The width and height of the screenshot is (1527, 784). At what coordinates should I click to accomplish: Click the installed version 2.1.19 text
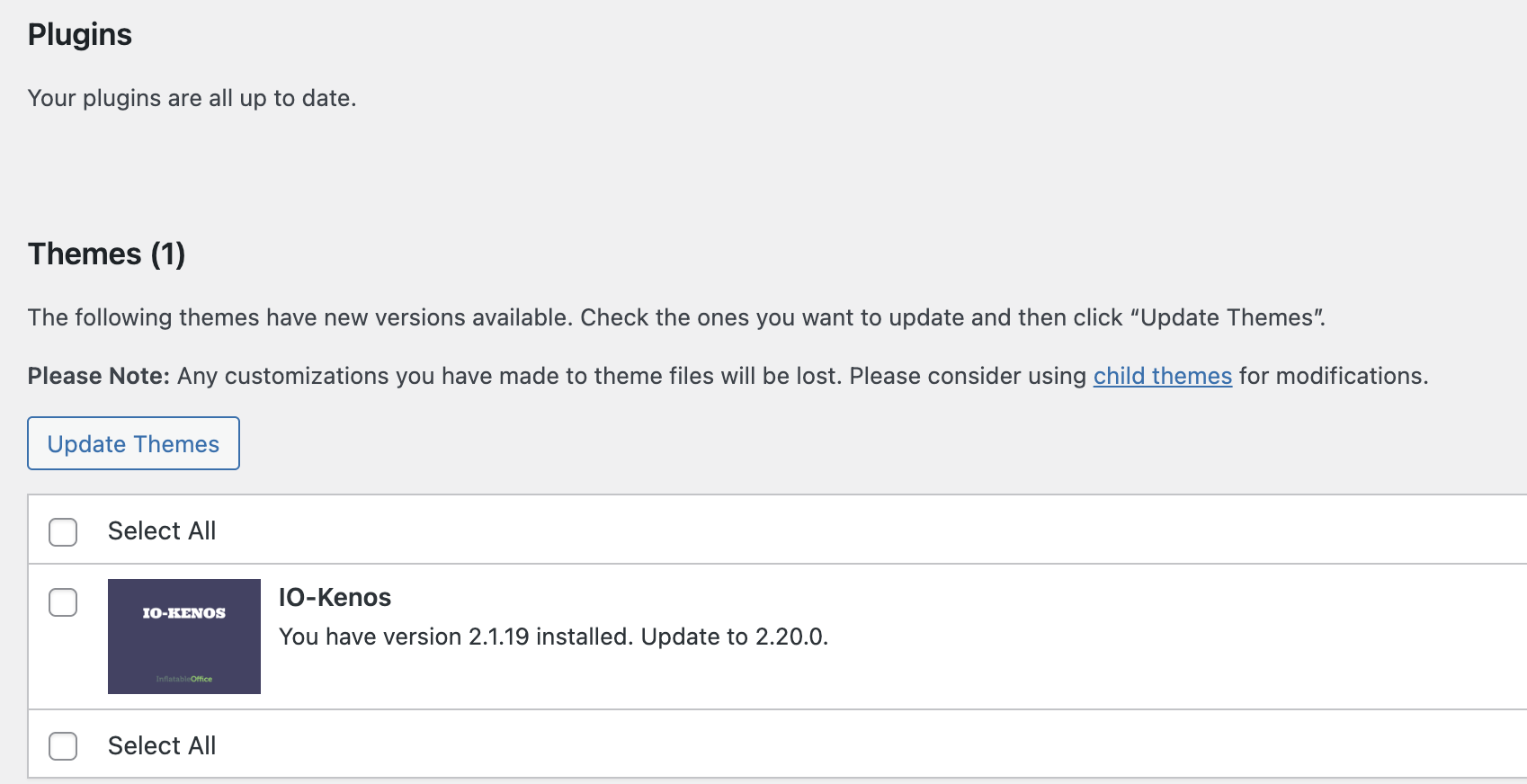(498, 637)
